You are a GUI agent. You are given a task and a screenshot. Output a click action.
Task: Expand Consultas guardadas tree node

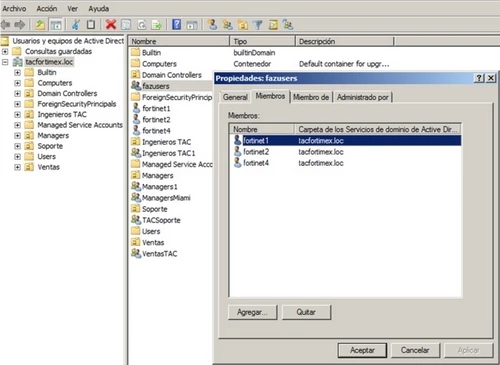pos(5,51)
